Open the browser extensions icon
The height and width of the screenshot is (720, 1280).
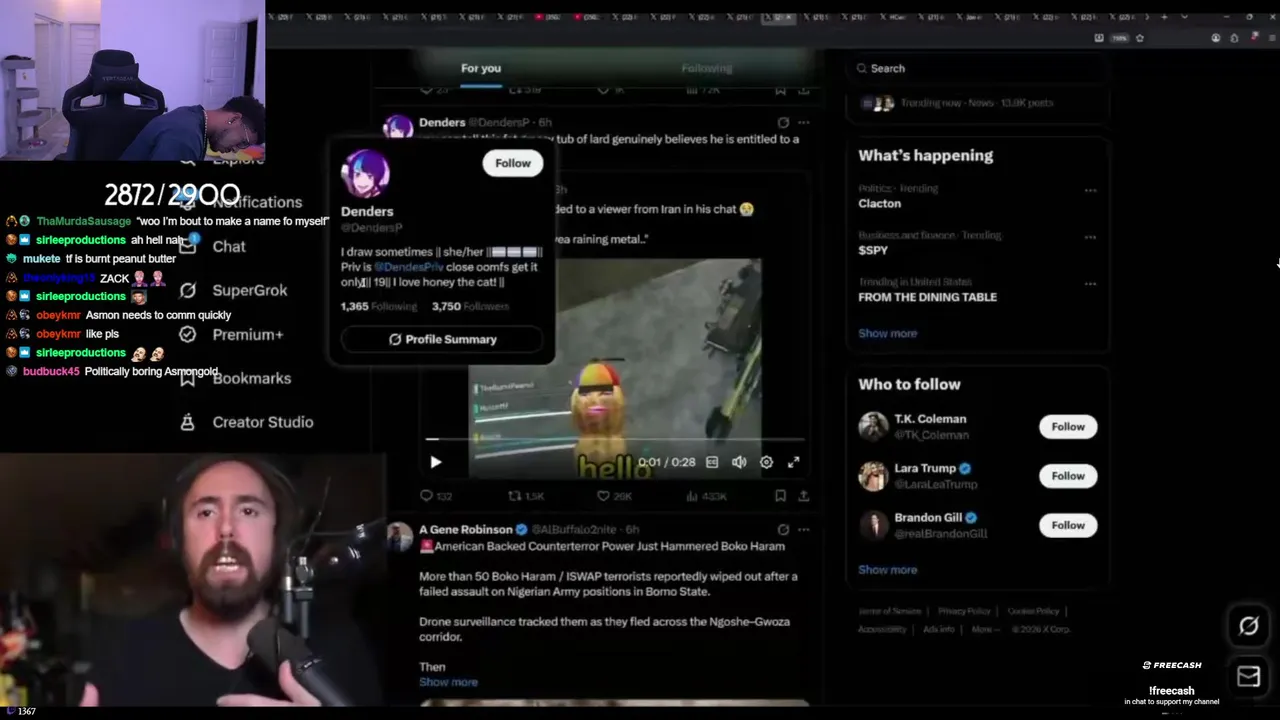point(1234,38)
